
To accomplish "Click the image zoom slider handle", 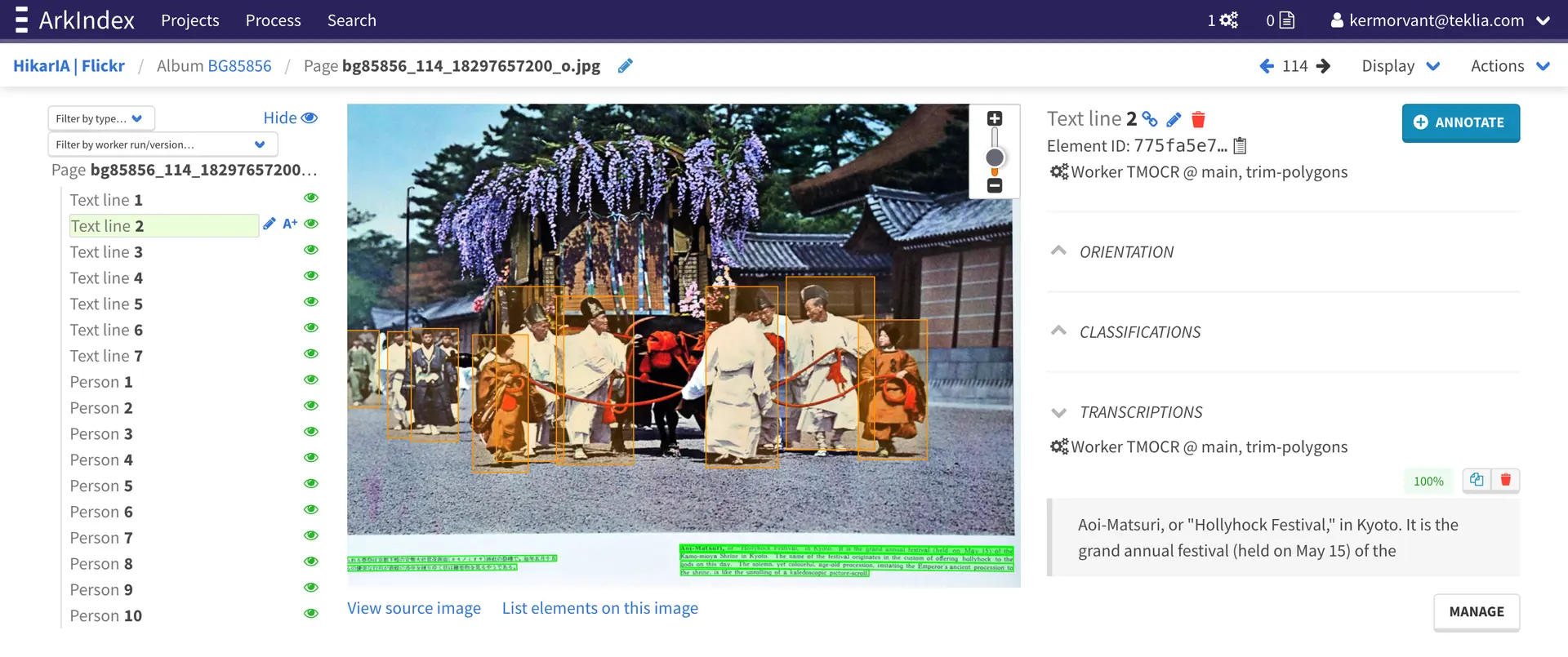I will point(994,158).
